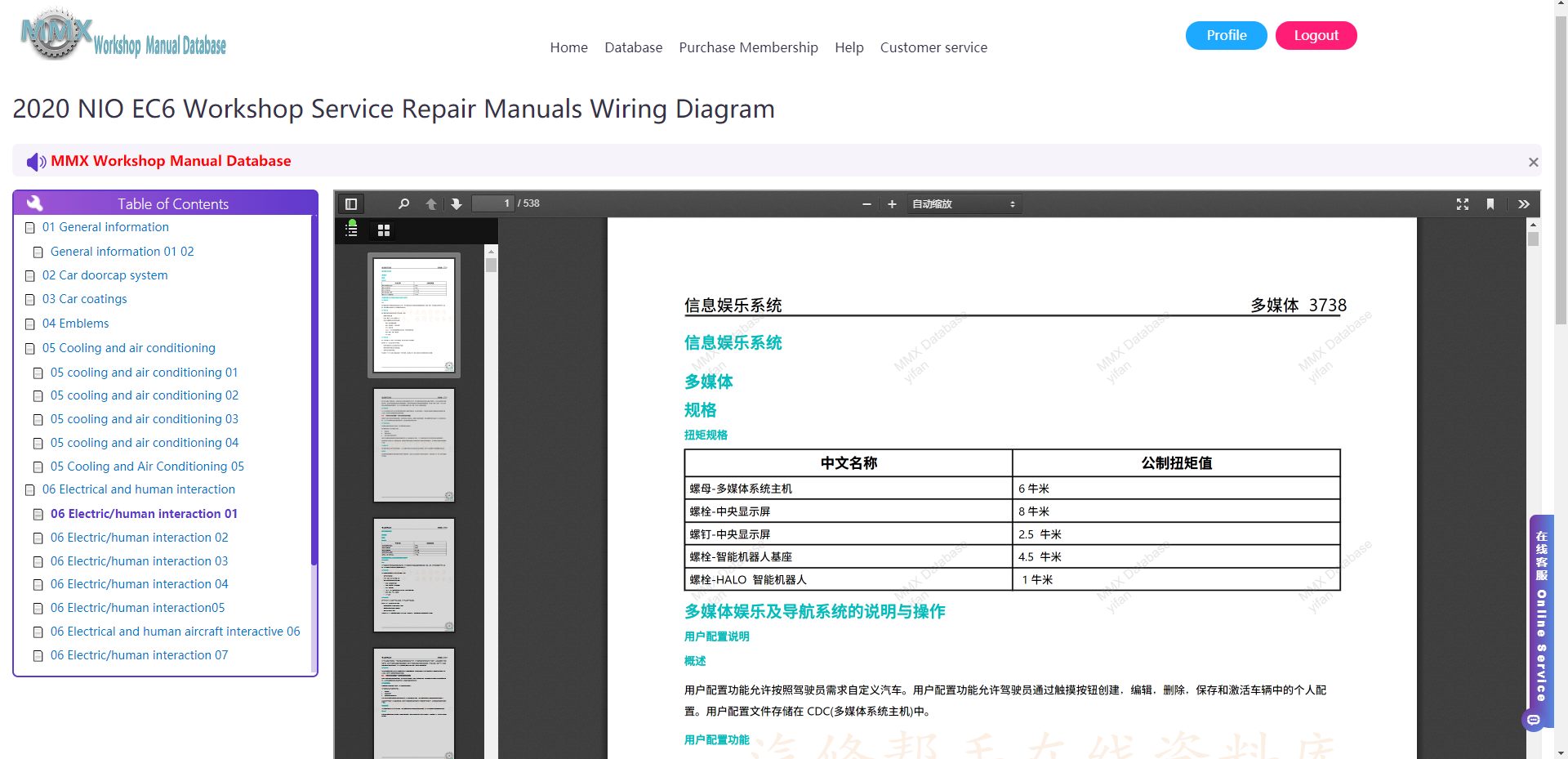Open 05 cooling and air conditioning 02
This screenshot has height=759, width=1568.
click(x=144, y=395)
